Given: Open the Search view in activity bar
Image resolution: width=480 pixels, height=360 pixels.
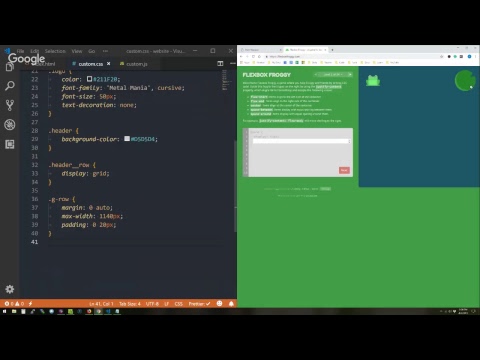Looking at the screenshot, I should tap(10, 86).
